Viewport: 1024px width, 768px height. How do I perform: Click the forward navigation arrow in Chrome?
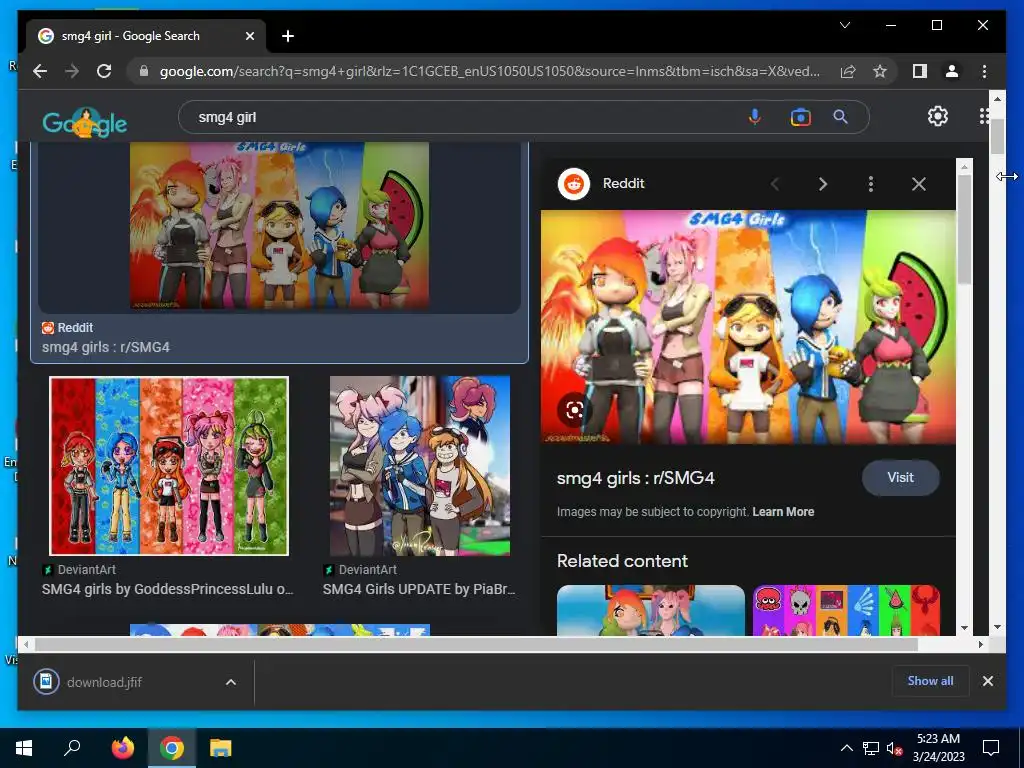72,71
